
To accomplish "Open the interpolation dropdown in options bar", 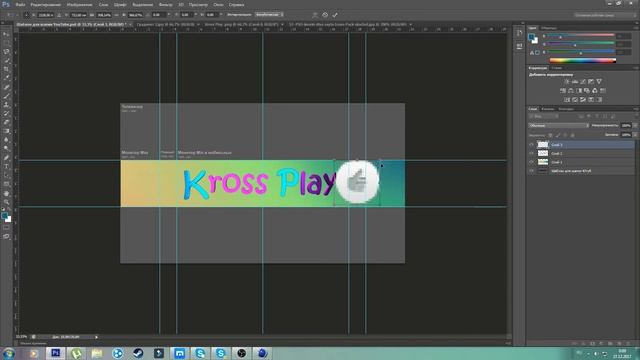I will point(269,15).
